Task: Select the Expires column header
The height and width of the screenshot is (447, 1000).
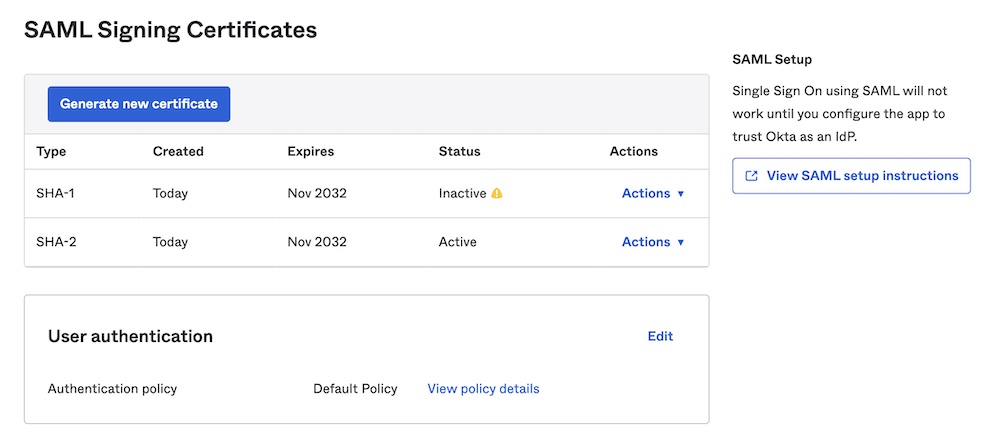Action: [311, 151]
